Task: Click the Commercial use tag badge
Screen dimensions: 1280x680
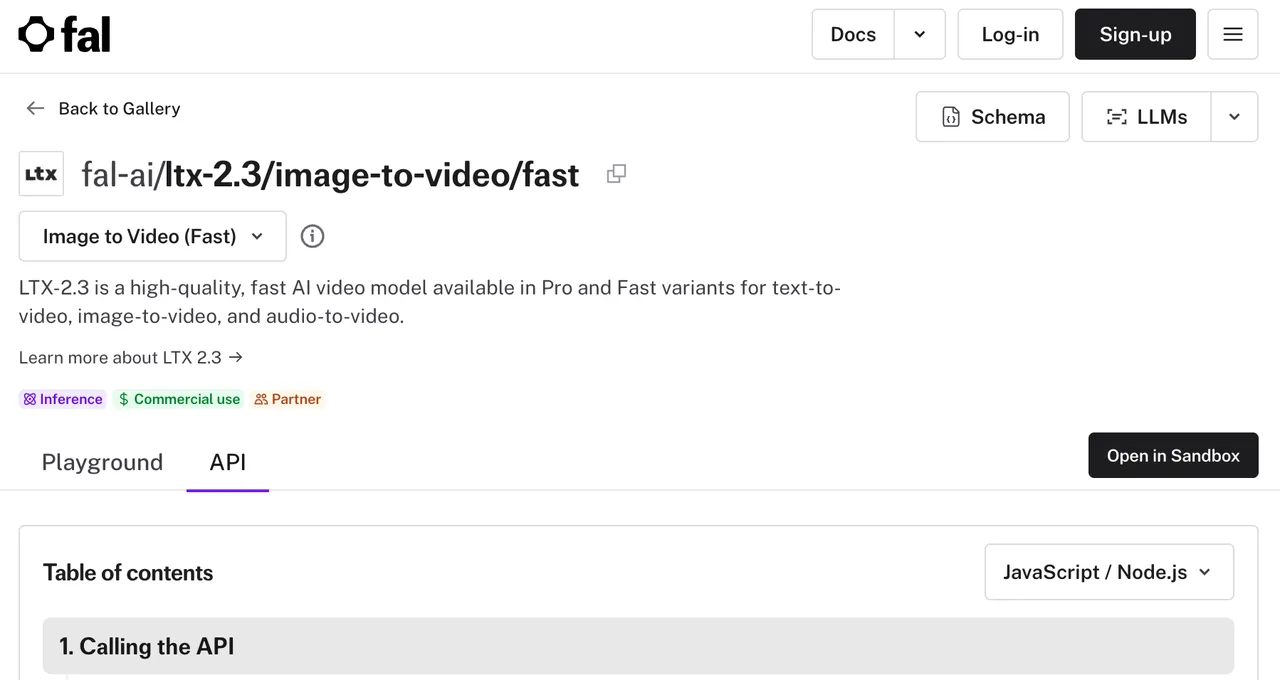Action: pyautogui.click(x=179, y=399)
